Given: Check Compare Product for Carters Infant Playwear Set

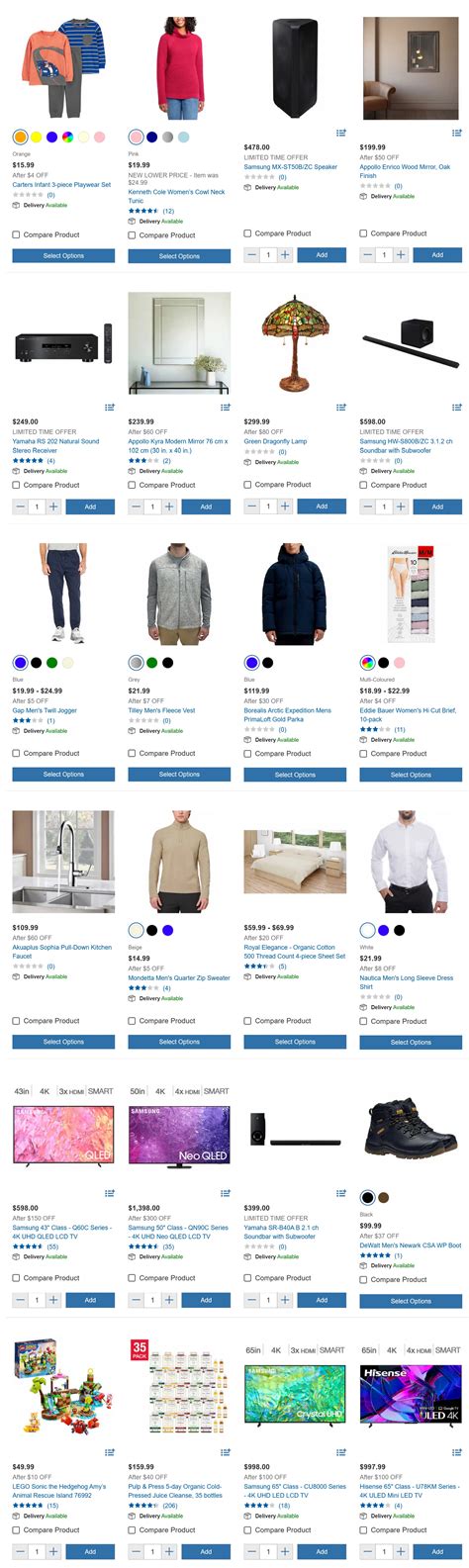Looking at the screenshot, I should click(x=16, y=234).
